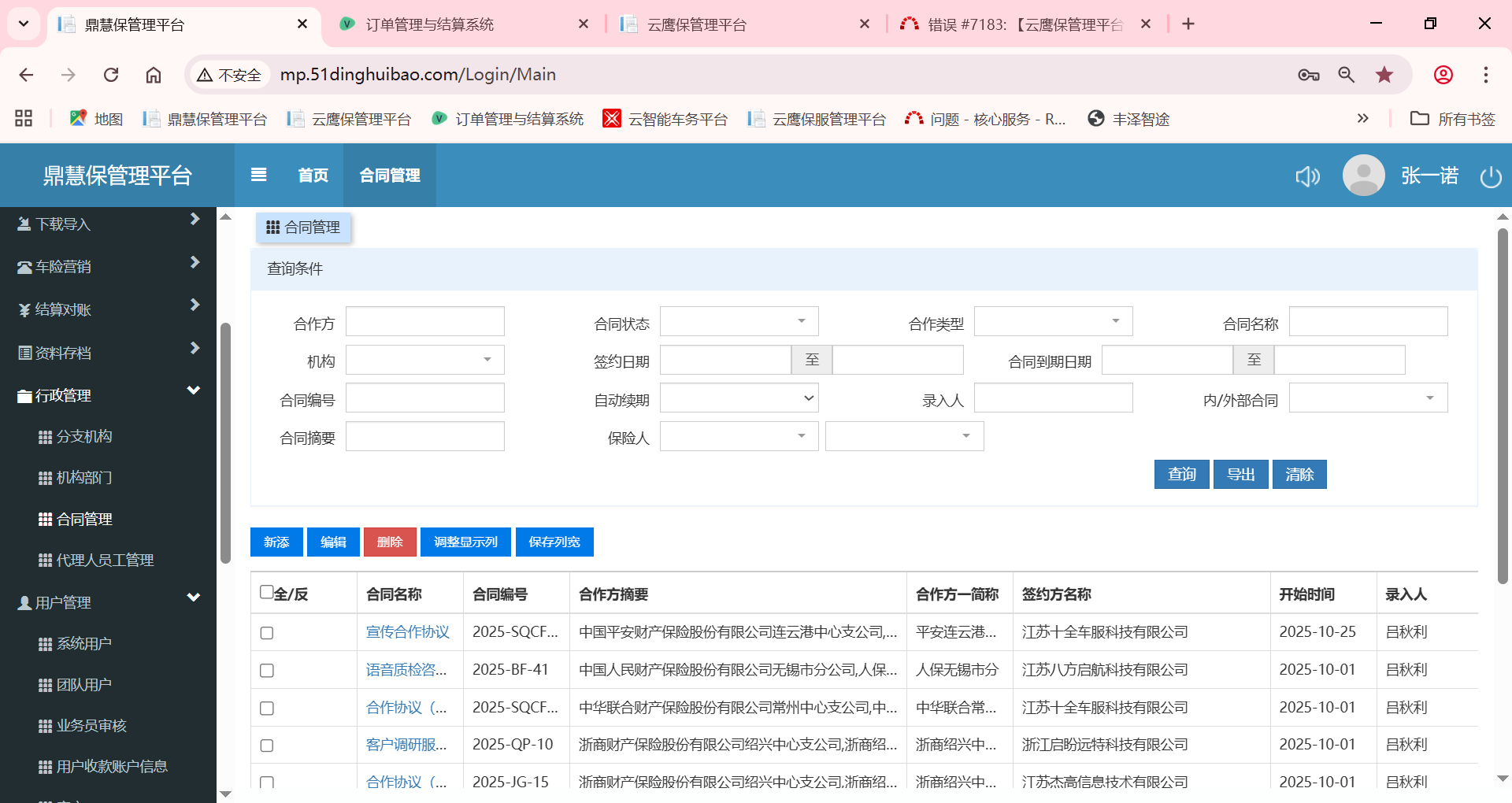Open the browser zoom magnifier icon

tap(1346, 75)
